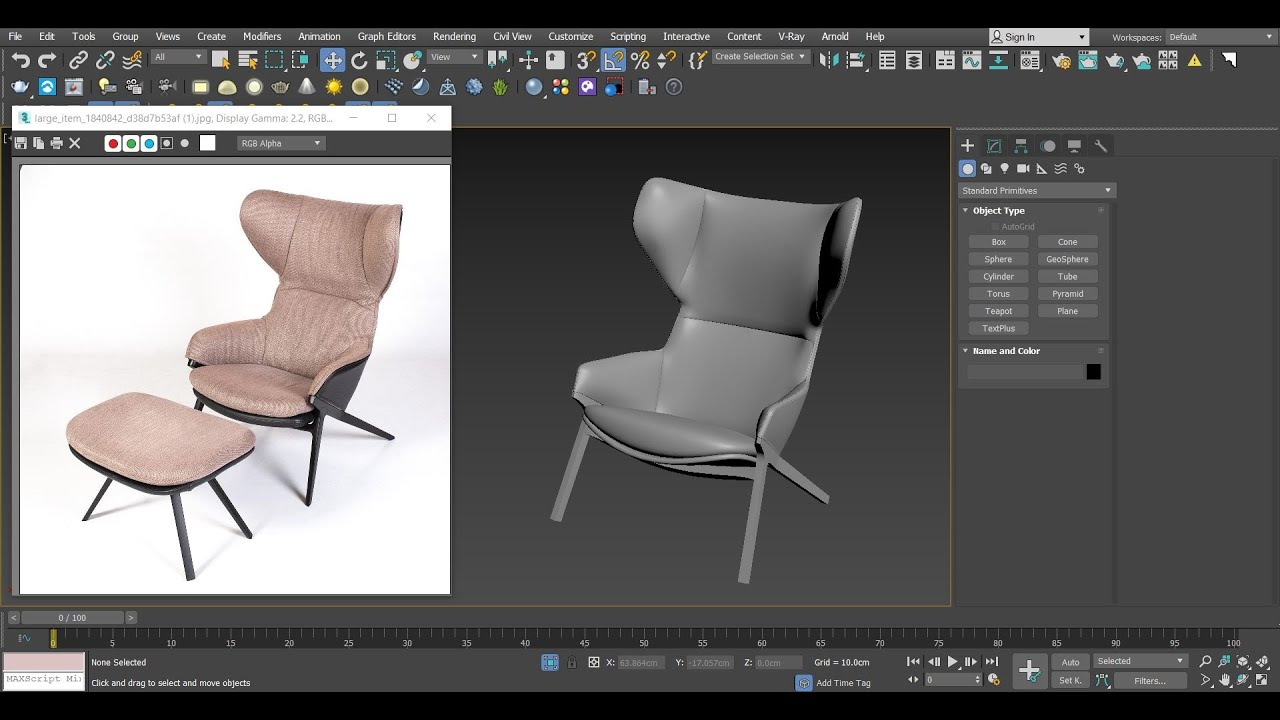Select the Select and Link tool
Image resolution: width=1280 pixels, height=720 pixels.
[x=78, y=60]
